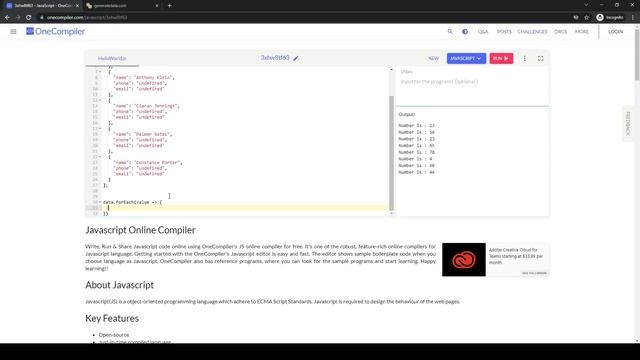Open the FEEDBACK side tab
Screen dimensions: 640x360
[628, 124]
